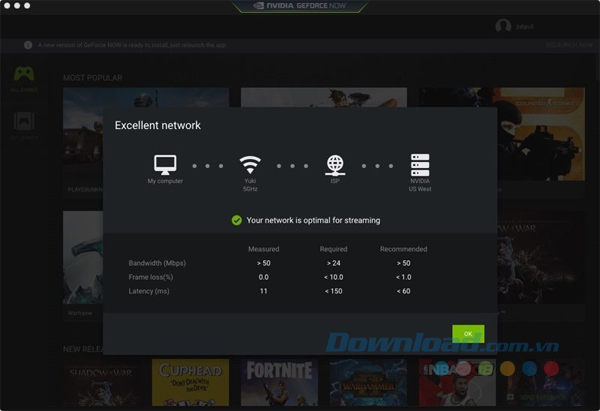
Task: Open the NBA 2K18 game thumbnail
Action: [x=457, y=382]
